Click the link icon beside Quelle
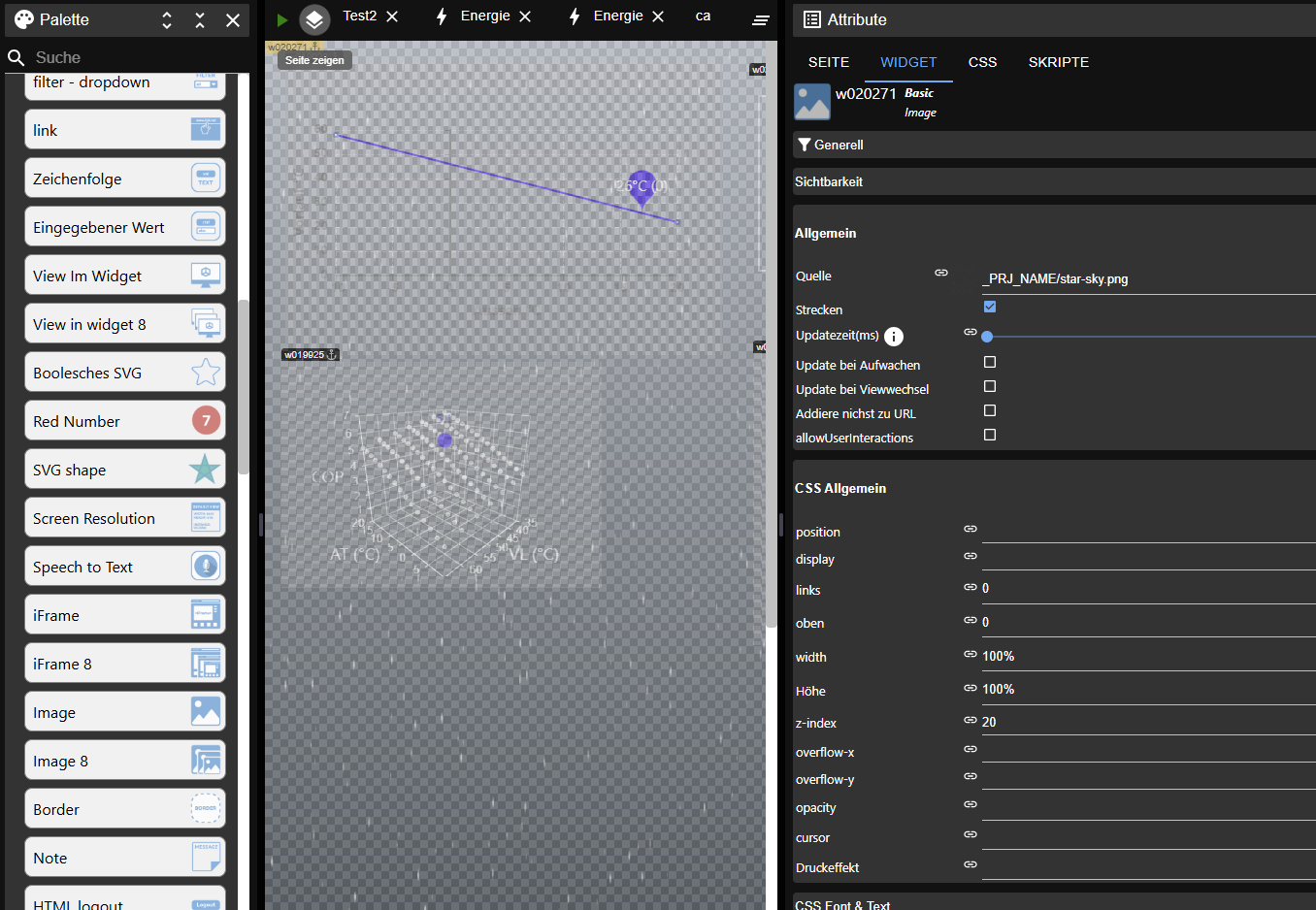The height and width of the screenshot is (910, 1316). point(940,274)
